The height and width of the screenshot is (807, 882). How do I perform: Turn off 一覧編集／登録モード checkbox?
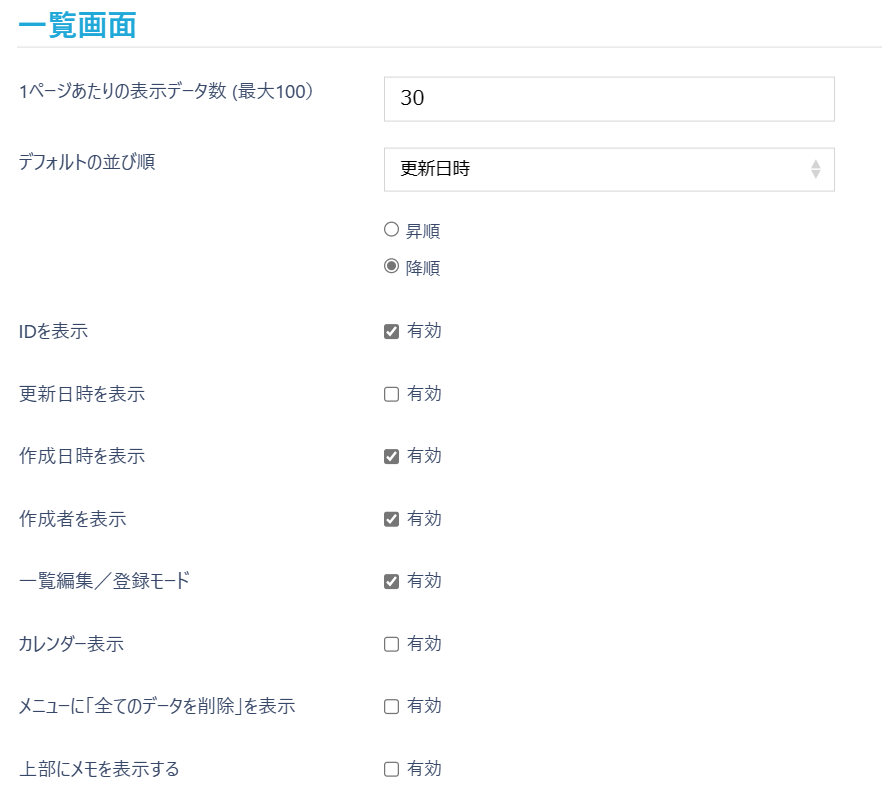392,581
